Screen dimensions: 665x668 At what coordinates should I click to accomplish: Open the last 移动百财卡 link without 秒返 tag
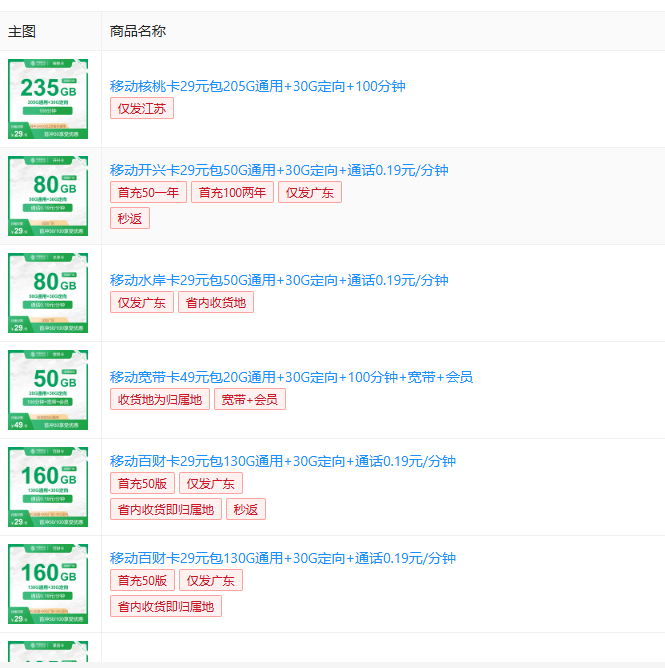pyautogui.click(x=283, y=558)
